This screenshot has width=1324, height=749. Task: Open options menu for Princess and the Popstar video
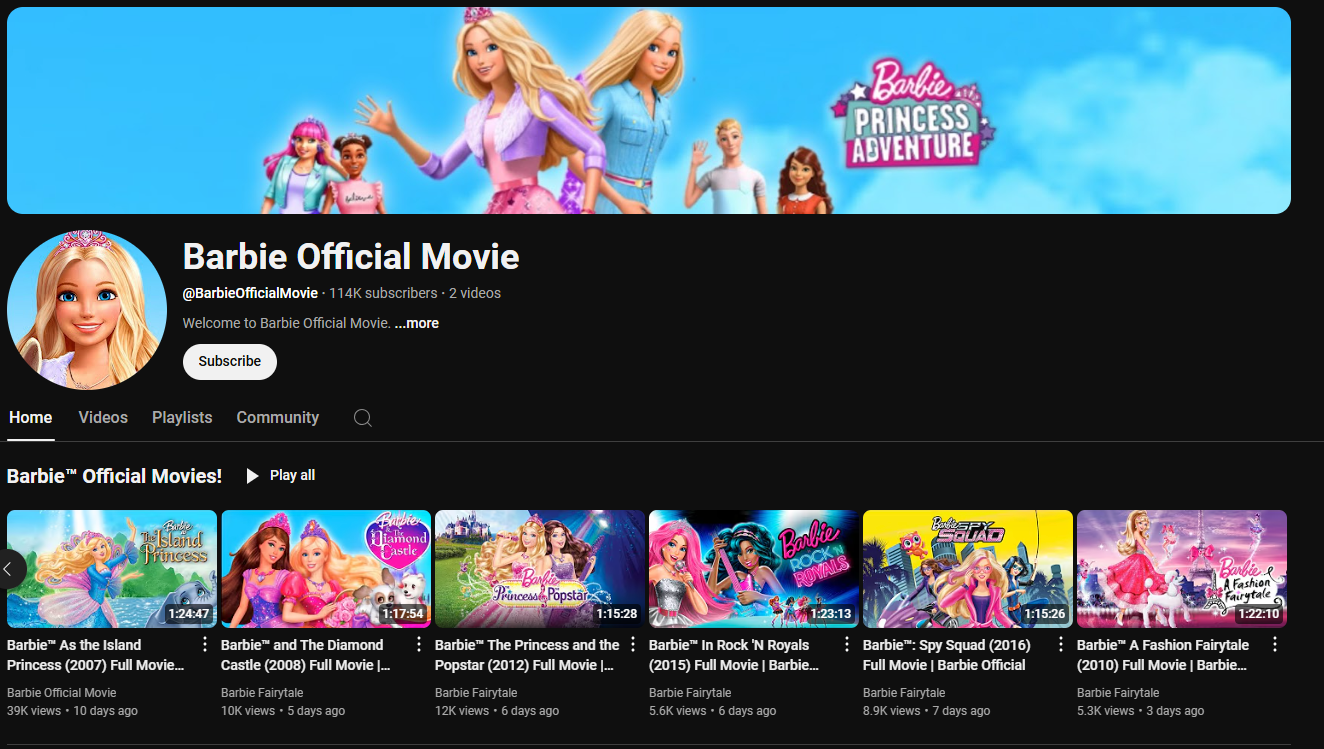(633, 645)
